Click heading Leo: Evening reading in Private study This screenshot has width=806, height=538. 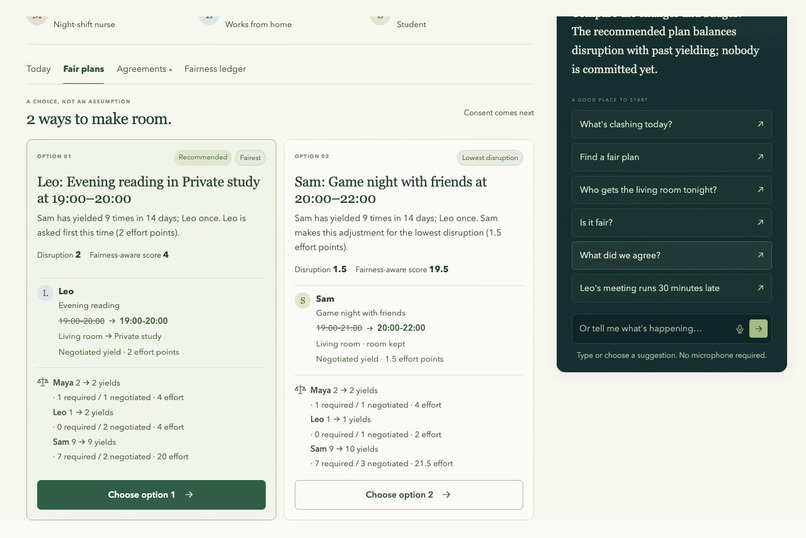[149, 190]
